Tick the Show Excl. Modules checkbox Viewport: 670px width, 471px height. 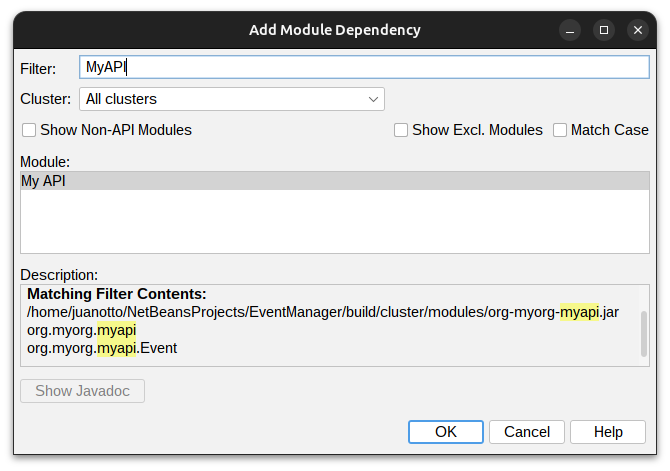tap(401, 130)
